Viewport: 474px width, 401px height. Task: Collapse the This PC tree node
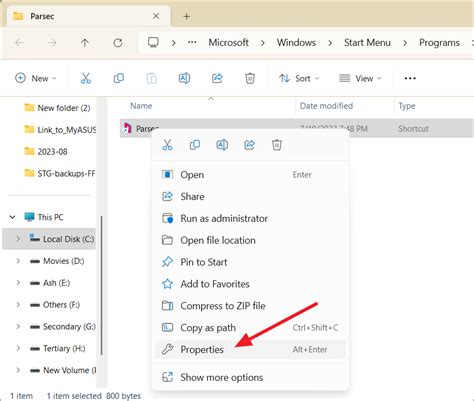point(12,217)
